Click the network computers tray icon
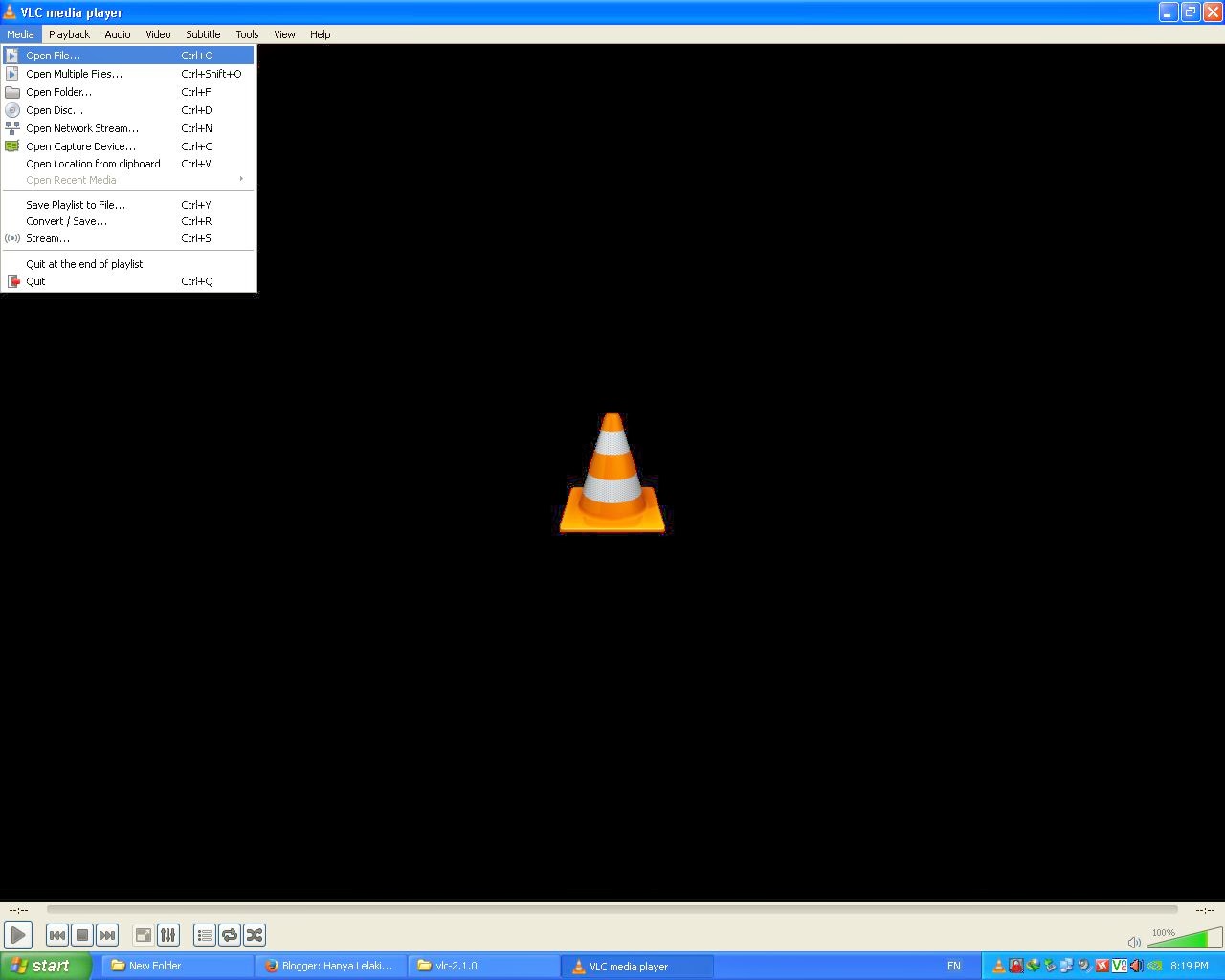1225x980 pixels. point(1066,966)
